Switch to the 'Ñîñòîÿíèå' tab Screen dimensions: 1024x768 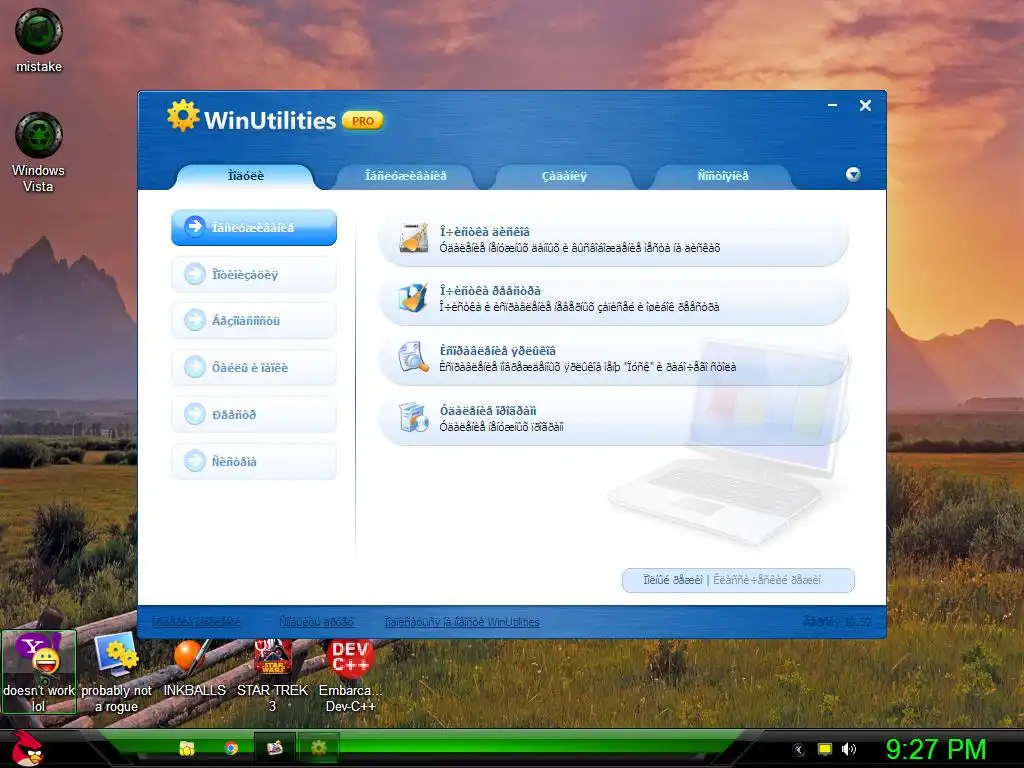(x=723, y=176)
